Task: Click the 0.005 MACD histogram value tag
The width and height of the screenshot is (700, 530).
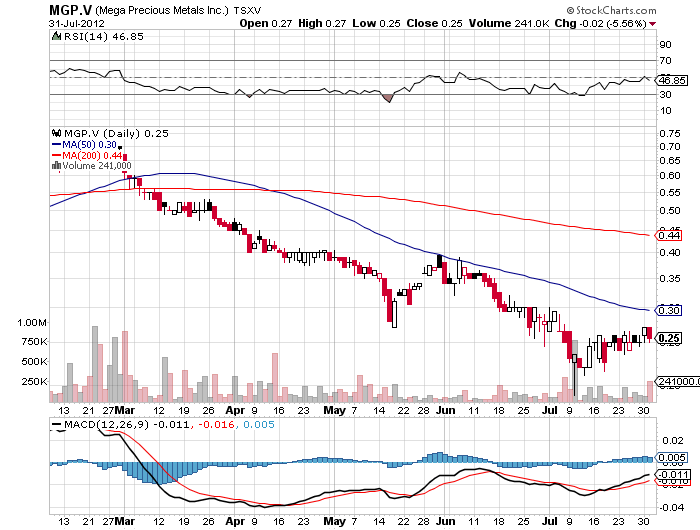Action: click(x=671, y=457)
